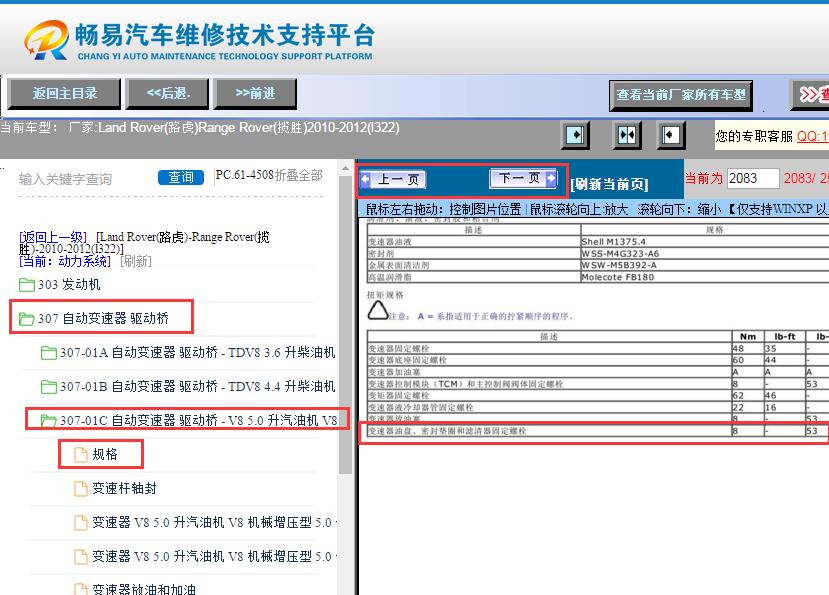Focus the keyword search input field

click(85, 179)
